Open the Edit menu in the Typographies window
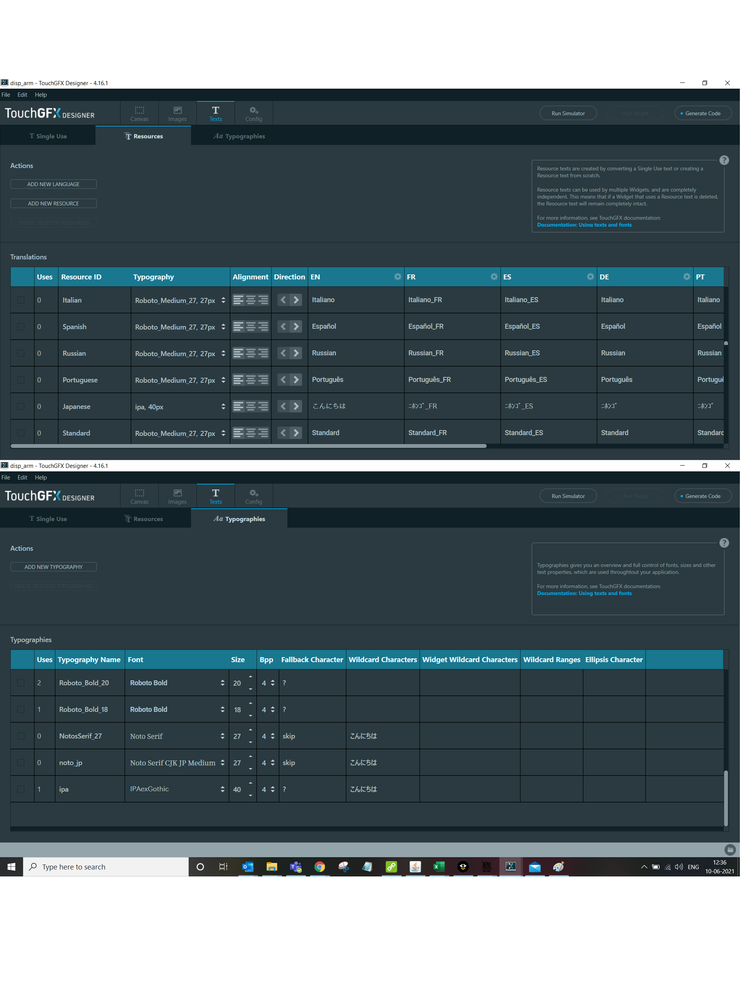The width and height of the screenshot is (749, 999). click(x=22, y=477)
